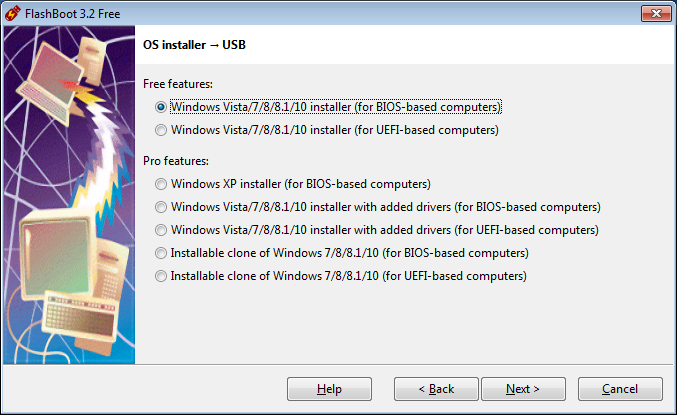Go back to the previous wizard step
Screen dimensions: 677x415
coord(436,389)
